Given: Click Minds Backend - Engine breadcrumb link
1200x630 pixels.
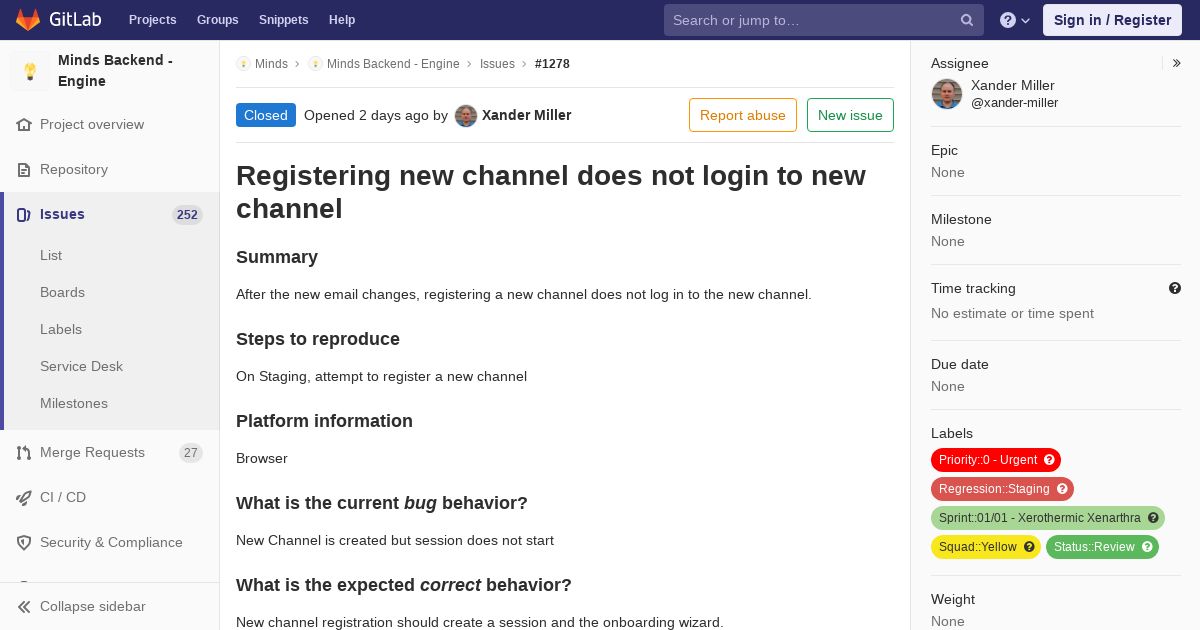Looking at the screenshot, I should point(393,64).
